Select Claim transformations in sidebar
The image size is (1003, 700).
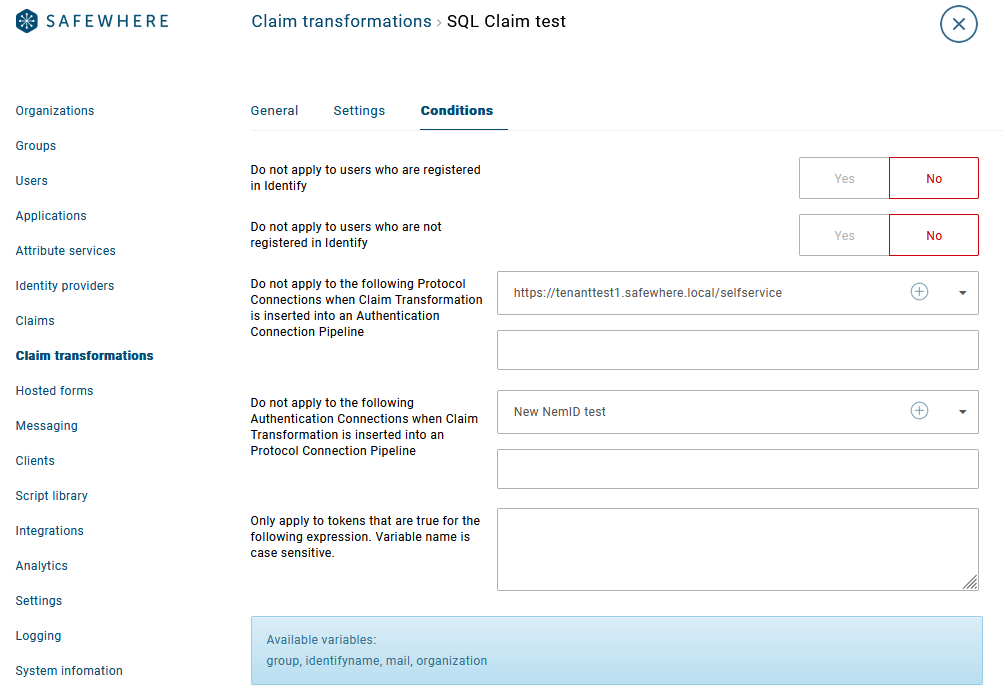[x=84, y=356]
